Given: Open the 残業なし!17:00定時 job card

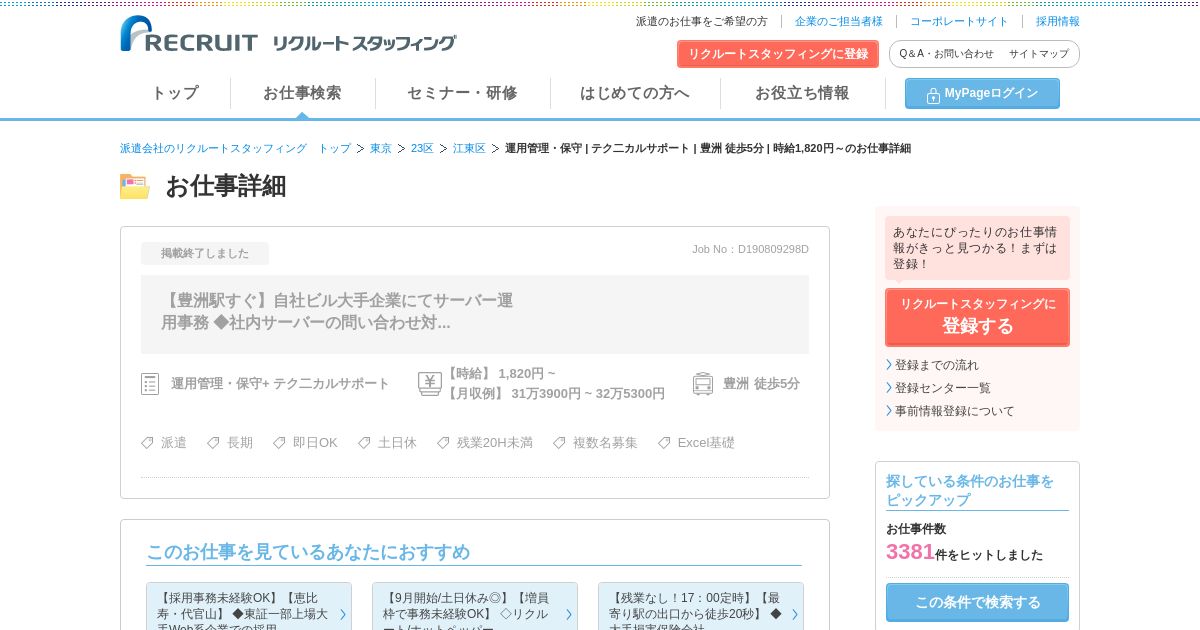Looking at the screenshot, I should tap(701, 606).
